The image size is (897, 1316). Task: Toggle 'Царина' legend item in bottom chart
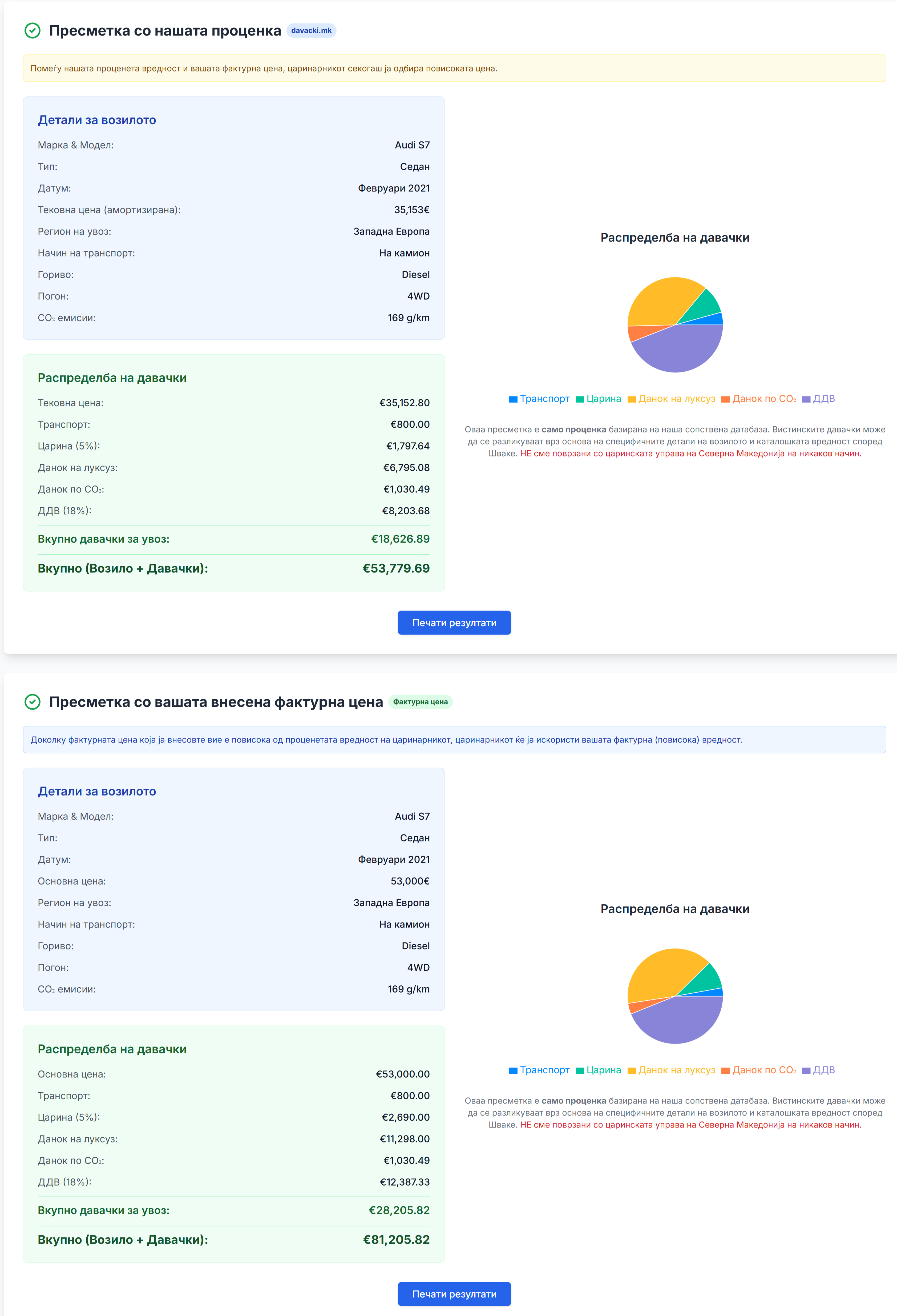pyautogui.click(x=599, y=1070)
